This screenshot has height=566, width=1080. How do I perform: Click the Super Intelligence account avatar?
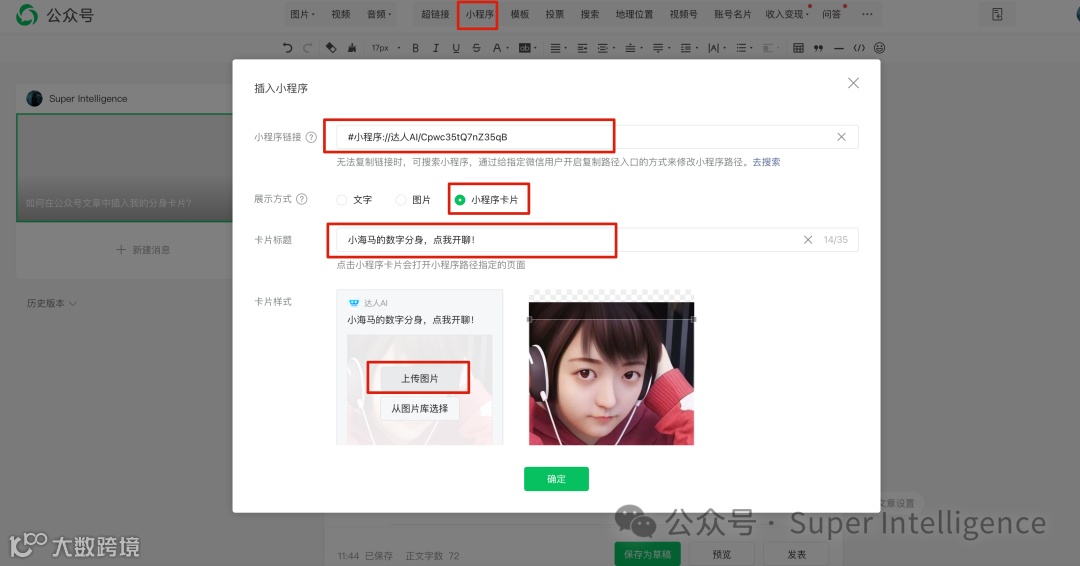(34, 98)
